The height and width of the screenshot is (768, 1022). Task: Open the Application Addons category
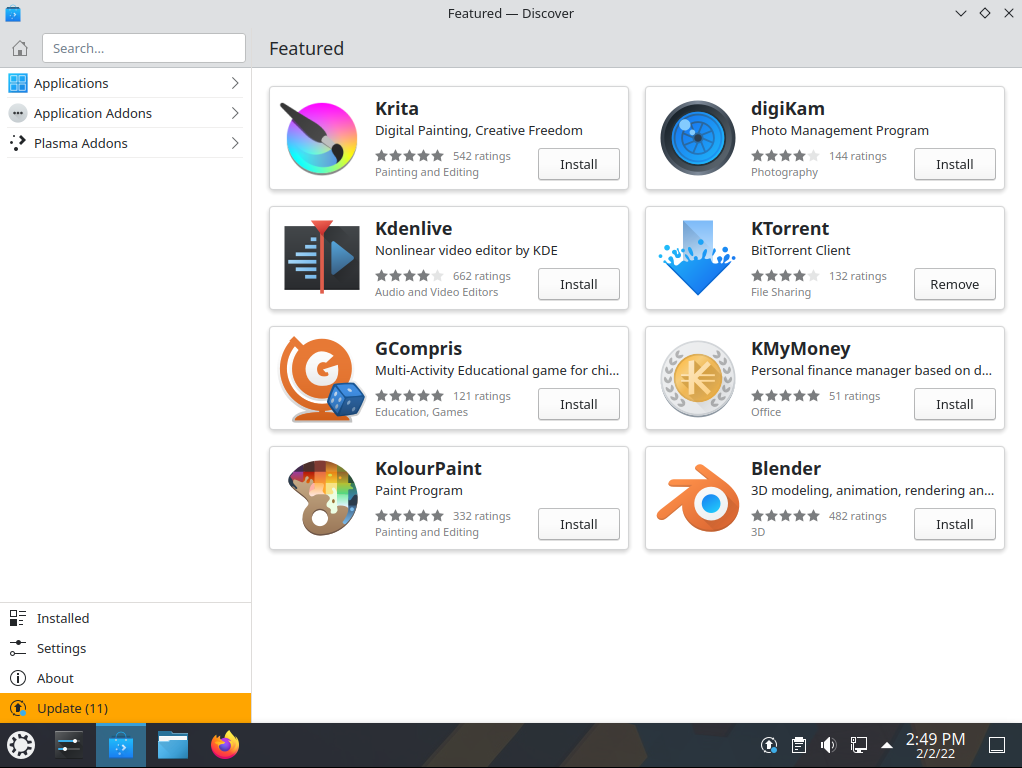[125, 113]
